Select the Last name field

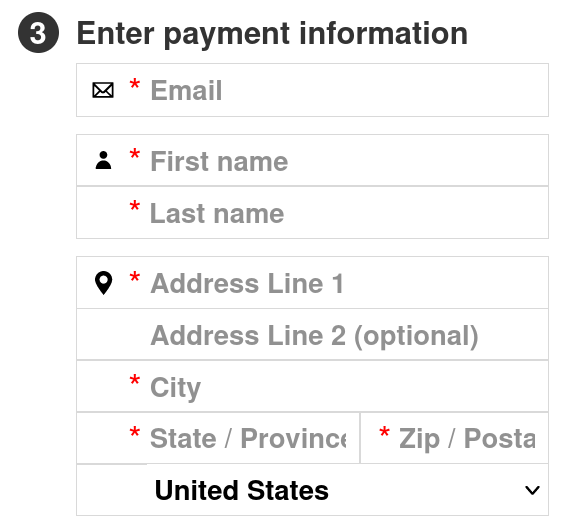[x=312, y=213]
